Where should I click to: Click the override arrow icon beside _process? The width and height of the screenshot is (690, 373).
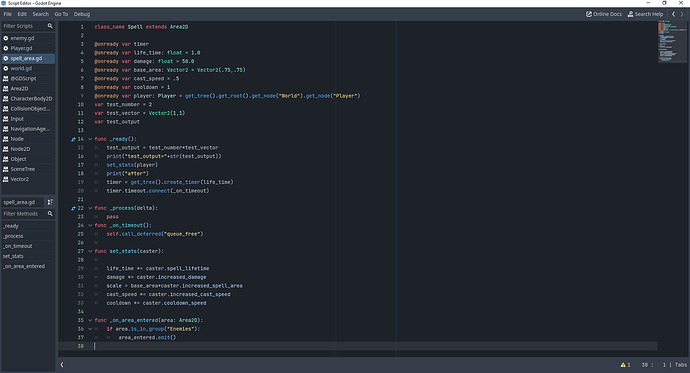[73, 208]
